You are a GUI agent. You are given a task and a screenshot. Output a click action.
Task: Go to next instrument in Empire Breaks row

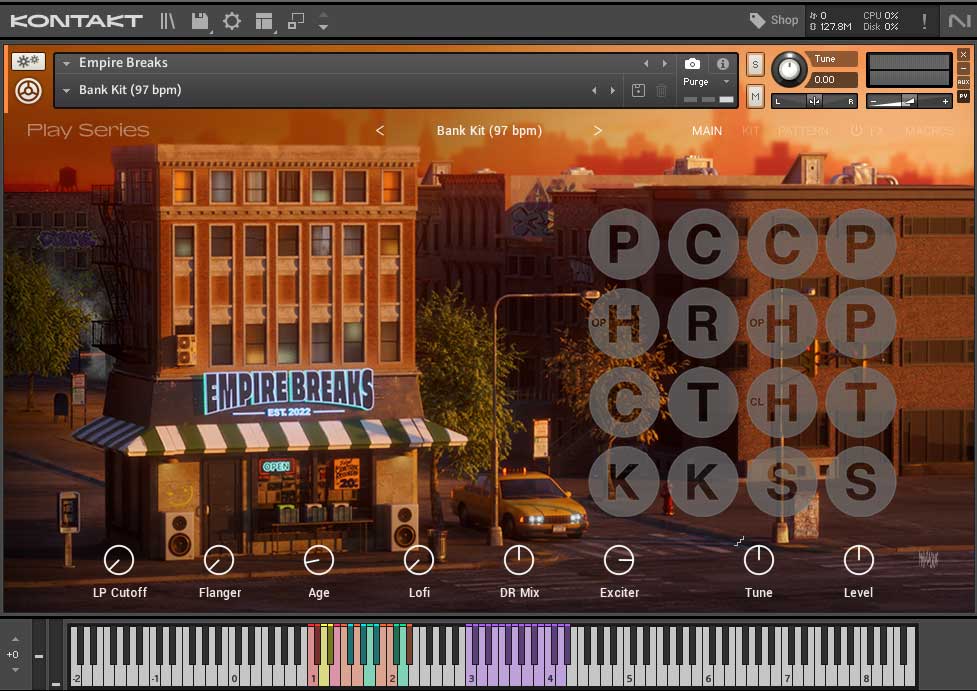pos(665,64)
